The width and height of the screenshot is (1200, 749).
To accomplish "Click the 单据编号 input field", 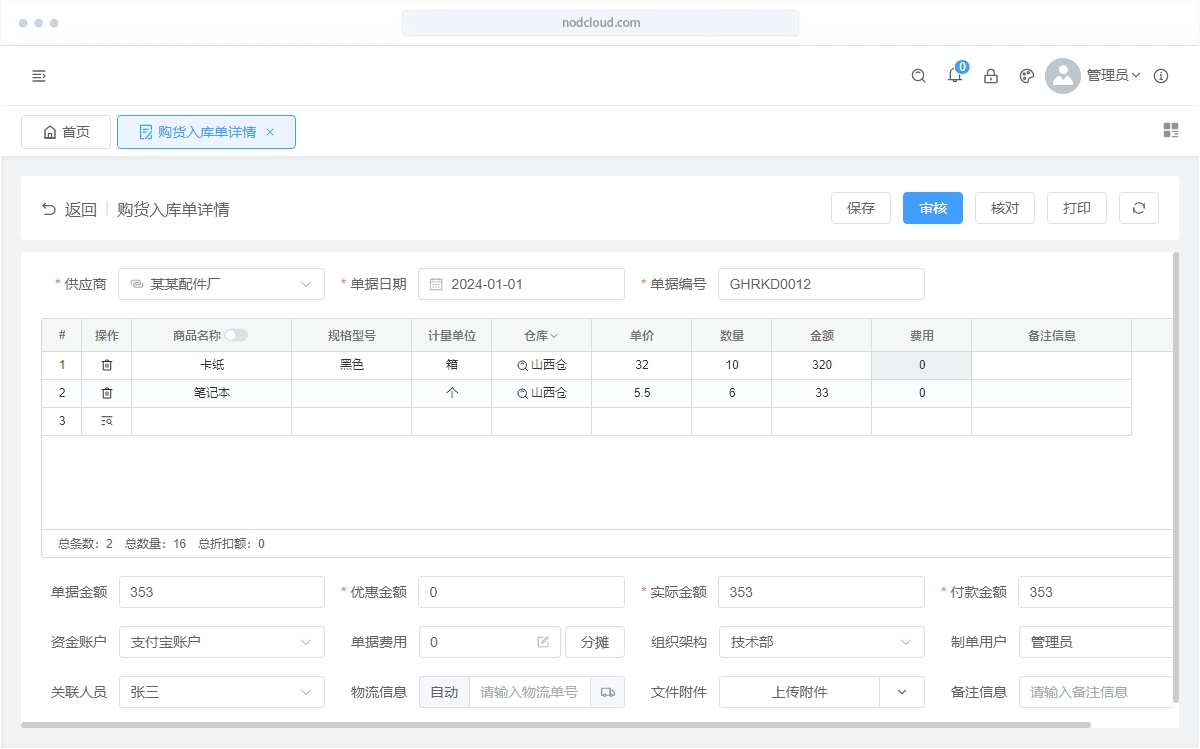I will coord(820,284).
